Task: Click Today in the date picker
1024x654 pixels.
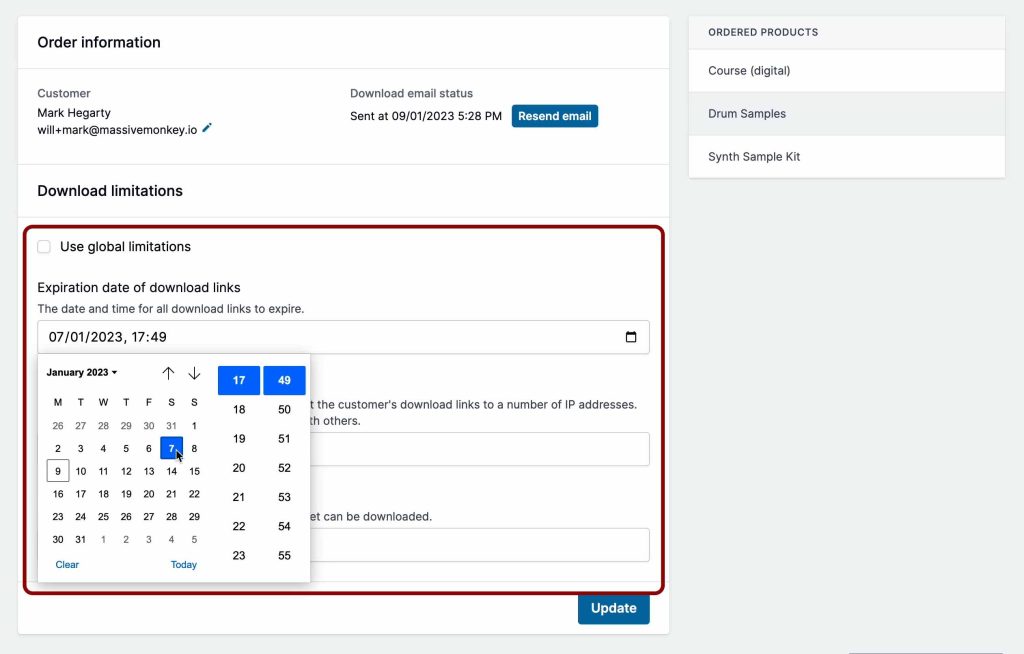Action: tap(184, 565)
